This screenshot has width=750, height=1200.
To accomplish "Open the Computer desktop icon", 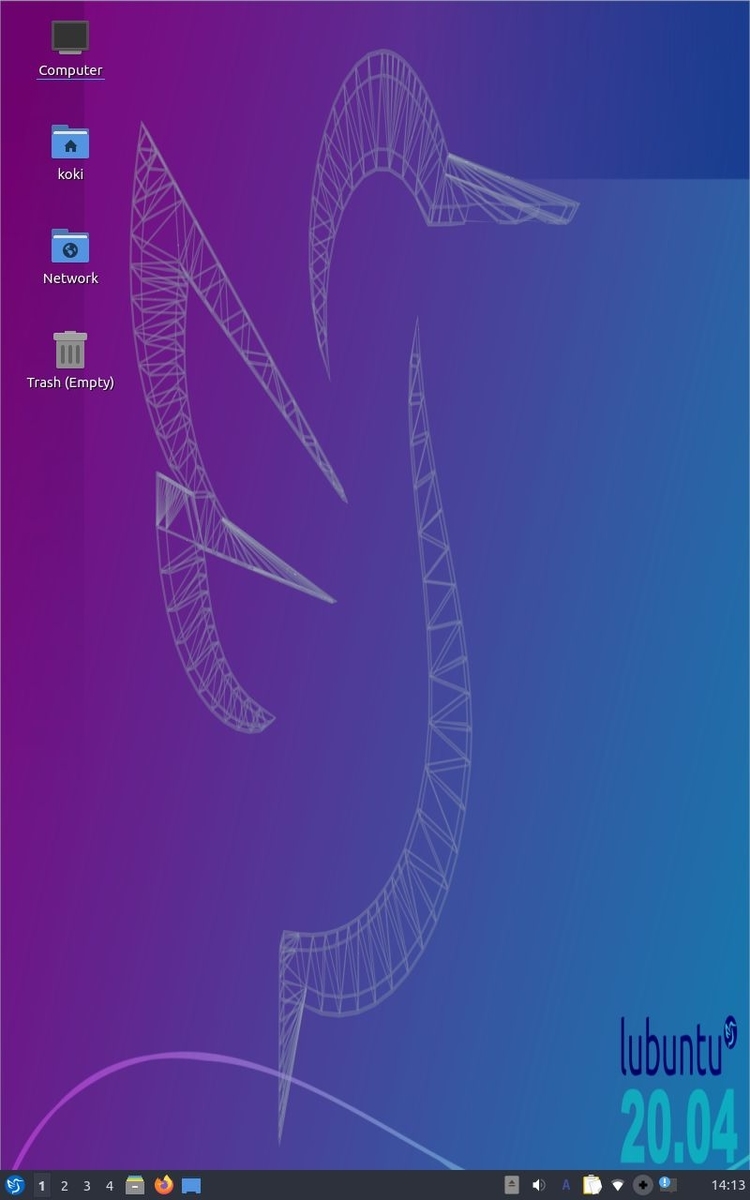I will [70, 38].
